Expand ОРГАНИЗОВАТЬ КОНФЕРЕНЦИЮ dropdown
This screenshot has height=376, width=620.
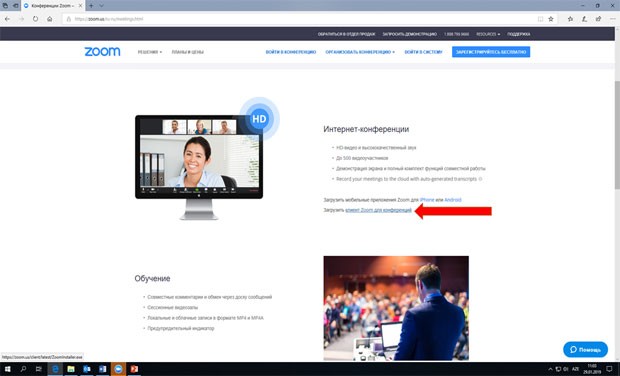tap(360, 52)
